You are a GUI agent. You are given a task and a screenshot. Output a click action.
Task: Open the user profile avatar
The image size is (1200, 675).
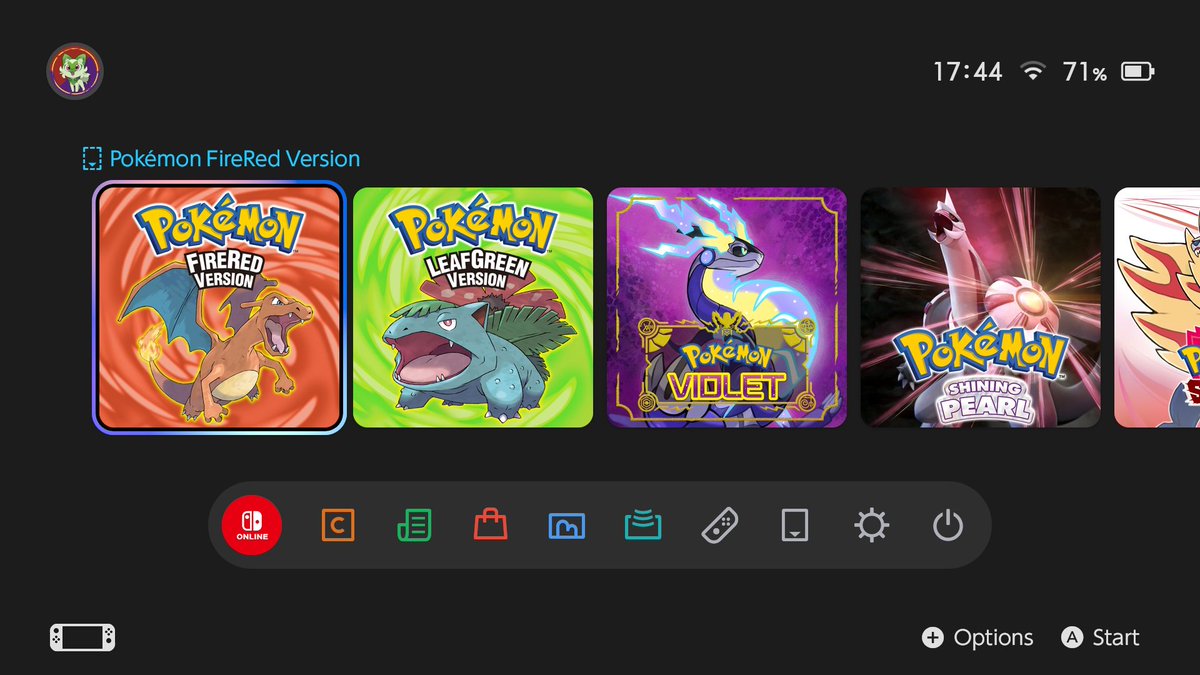(x=75, y=71)
